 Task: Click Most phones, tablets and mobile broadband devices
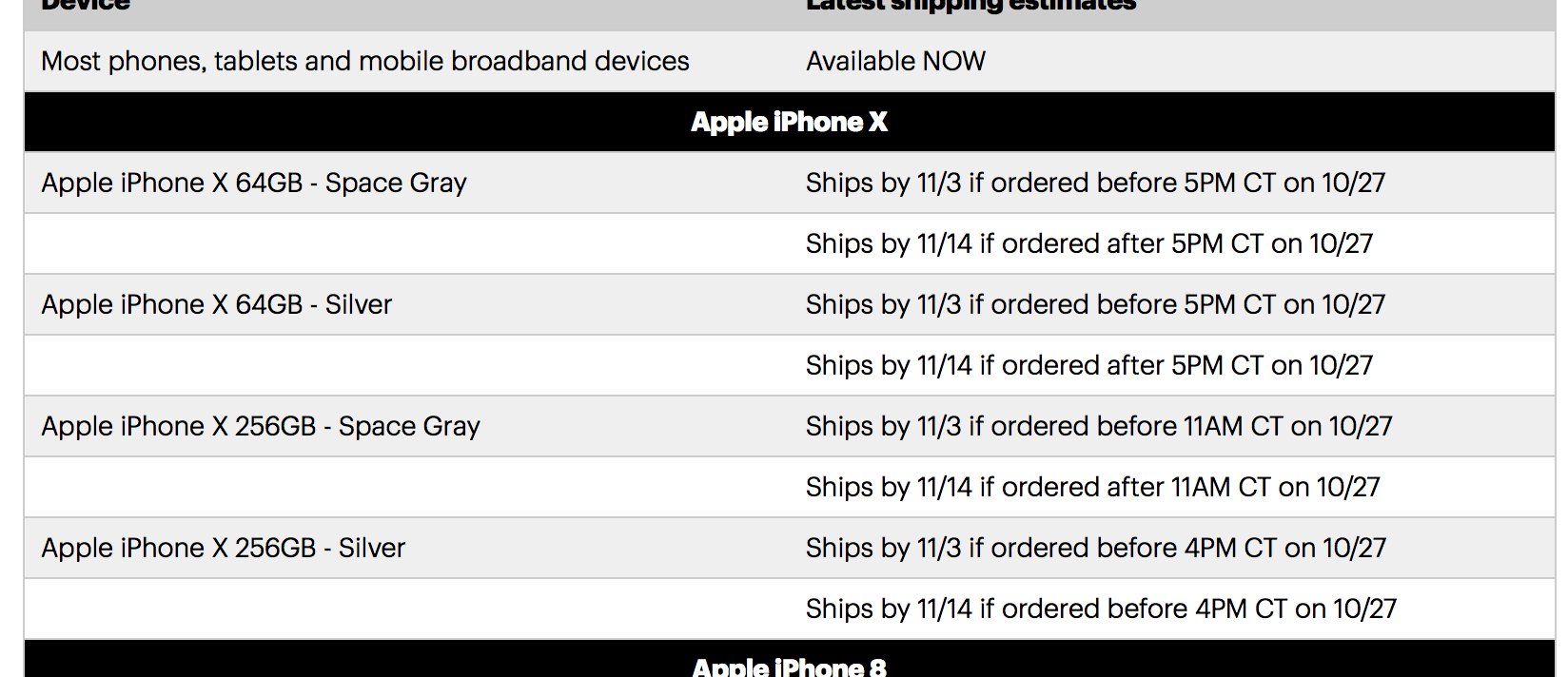(365, 61)
